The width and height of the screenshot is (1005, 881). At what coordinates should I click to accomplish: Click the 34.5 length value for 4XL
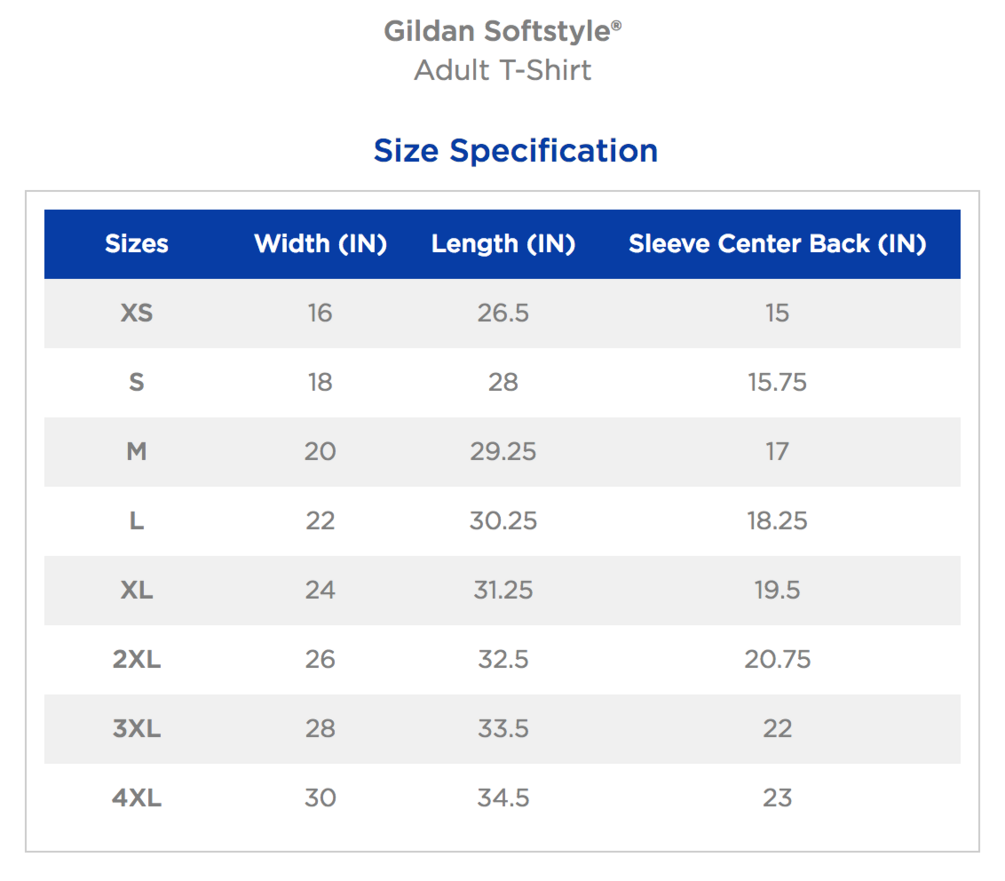coord(503,798)
